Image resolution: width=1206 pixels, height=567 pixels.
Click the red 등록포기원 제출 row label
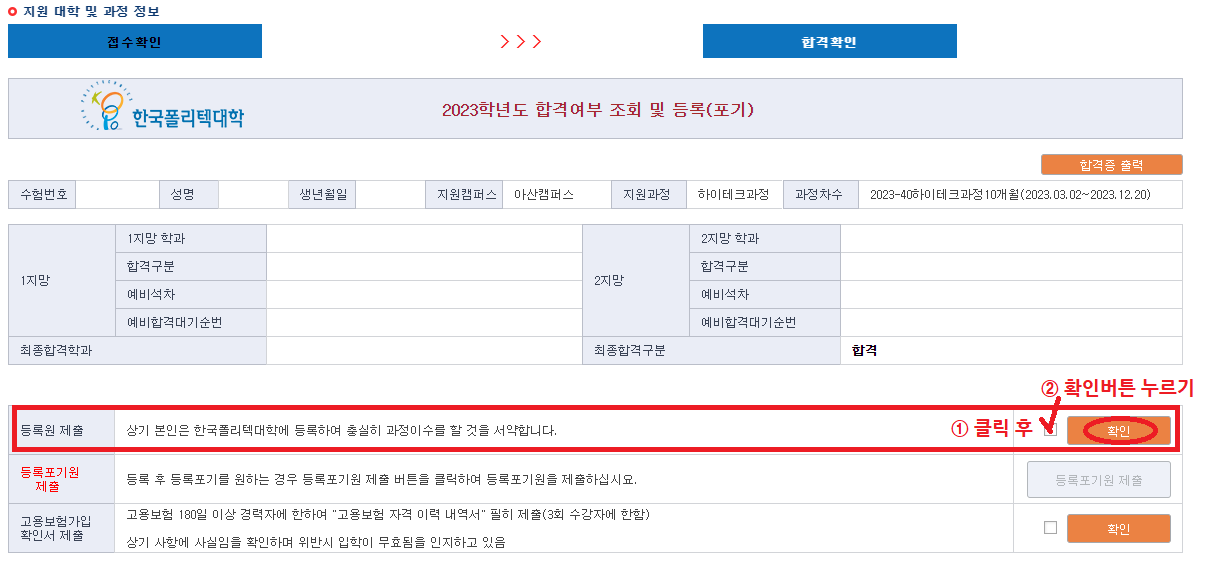49,479
